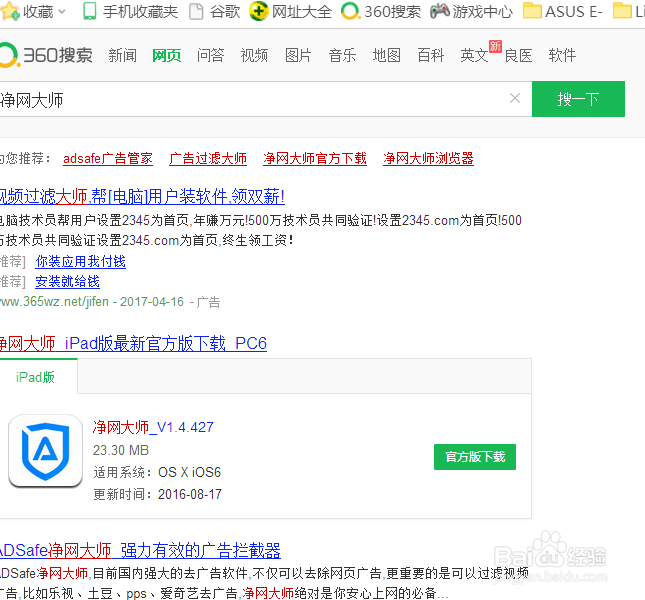Clear the search box with X

pos(515,98)
